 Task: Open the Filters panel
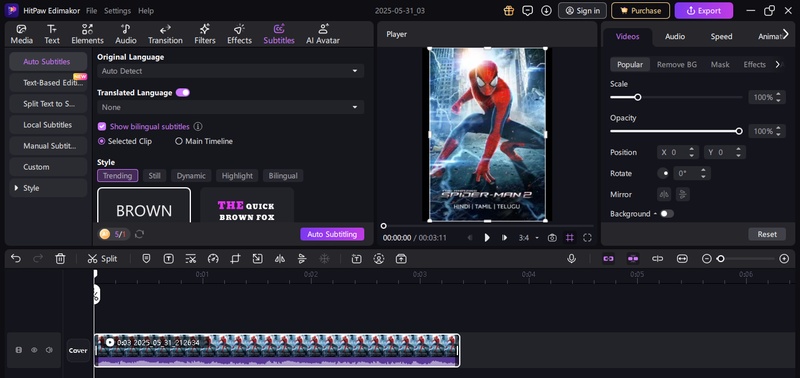pyautogui.click(x=205, y=34)
